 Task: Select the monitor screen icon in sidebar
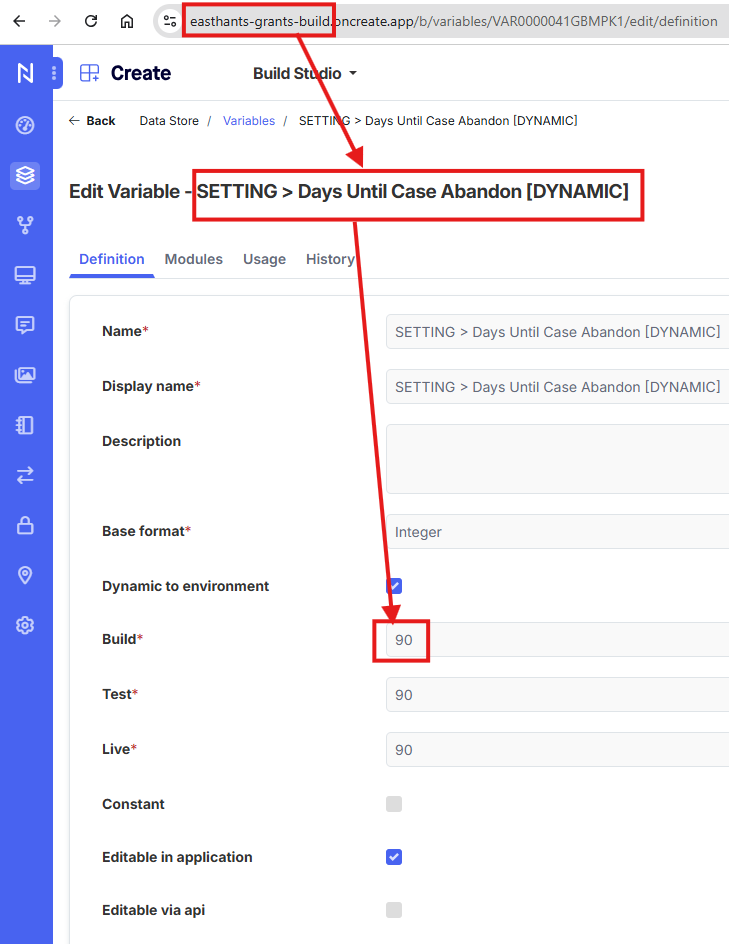26,275
